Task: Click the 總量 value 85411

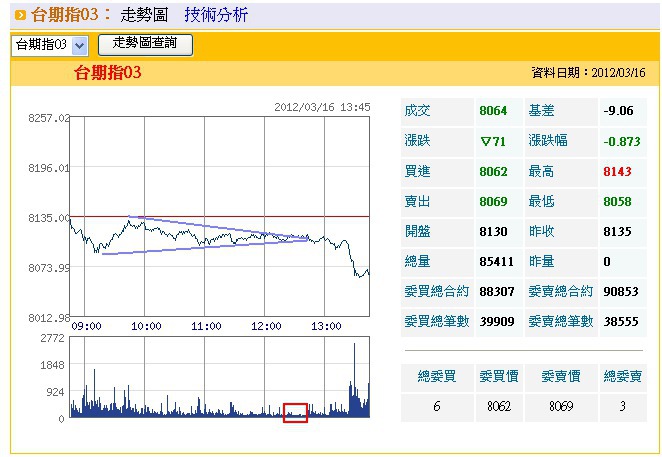Action: pos(496,261)
